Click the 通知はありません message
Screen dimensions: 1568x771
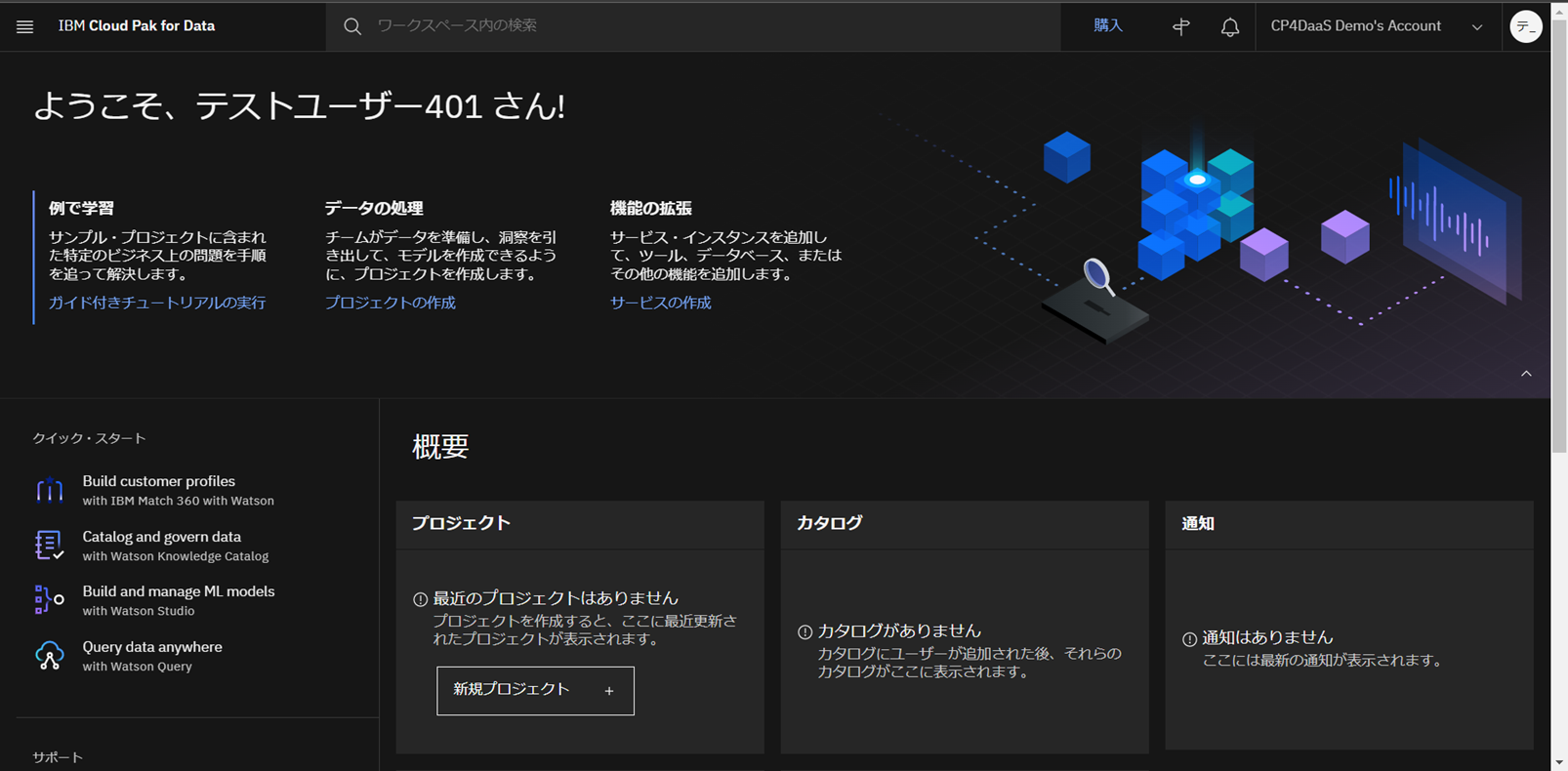(1267, 637)
